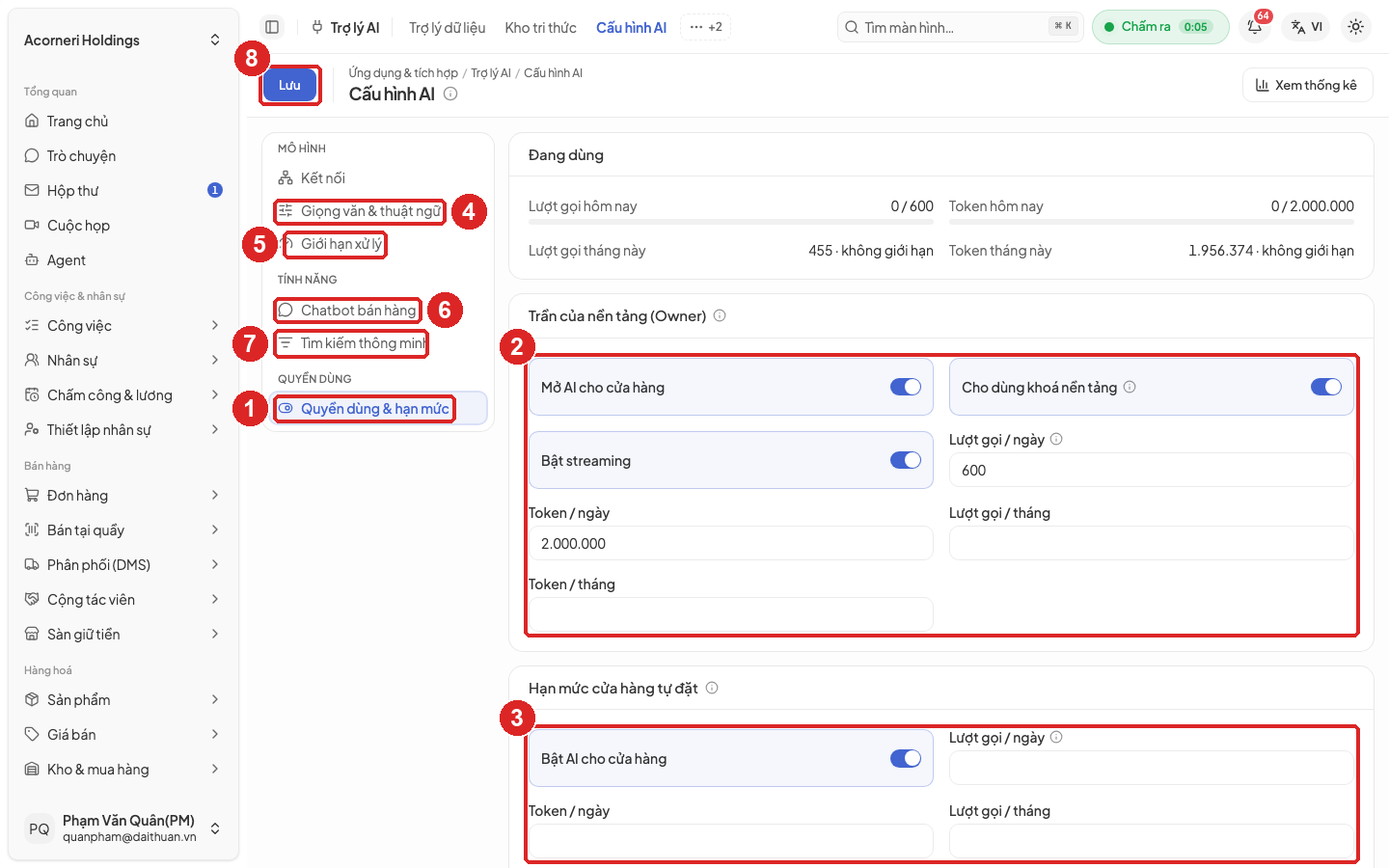The height and width of the screenshot is (868, 1389).
Task: Expand Đơn hàng sidebar group
Action: pos(123,496)
